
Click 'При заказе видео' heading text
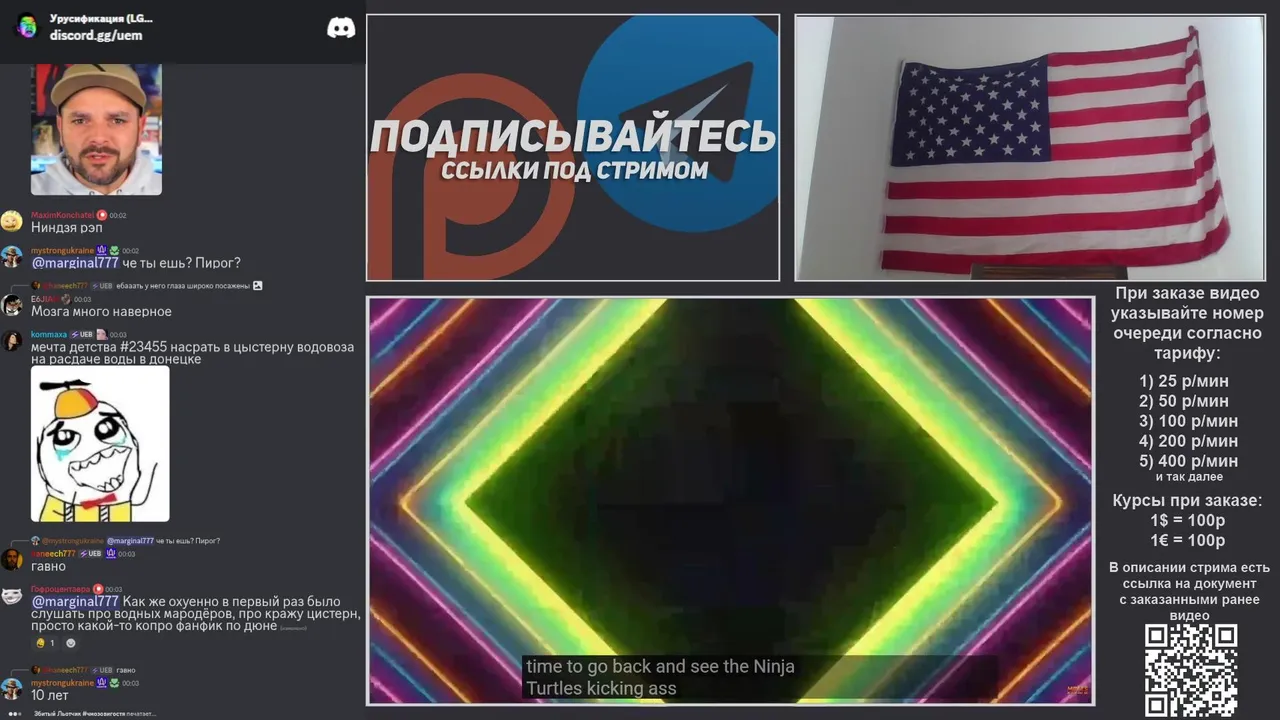click(1187, 294)
